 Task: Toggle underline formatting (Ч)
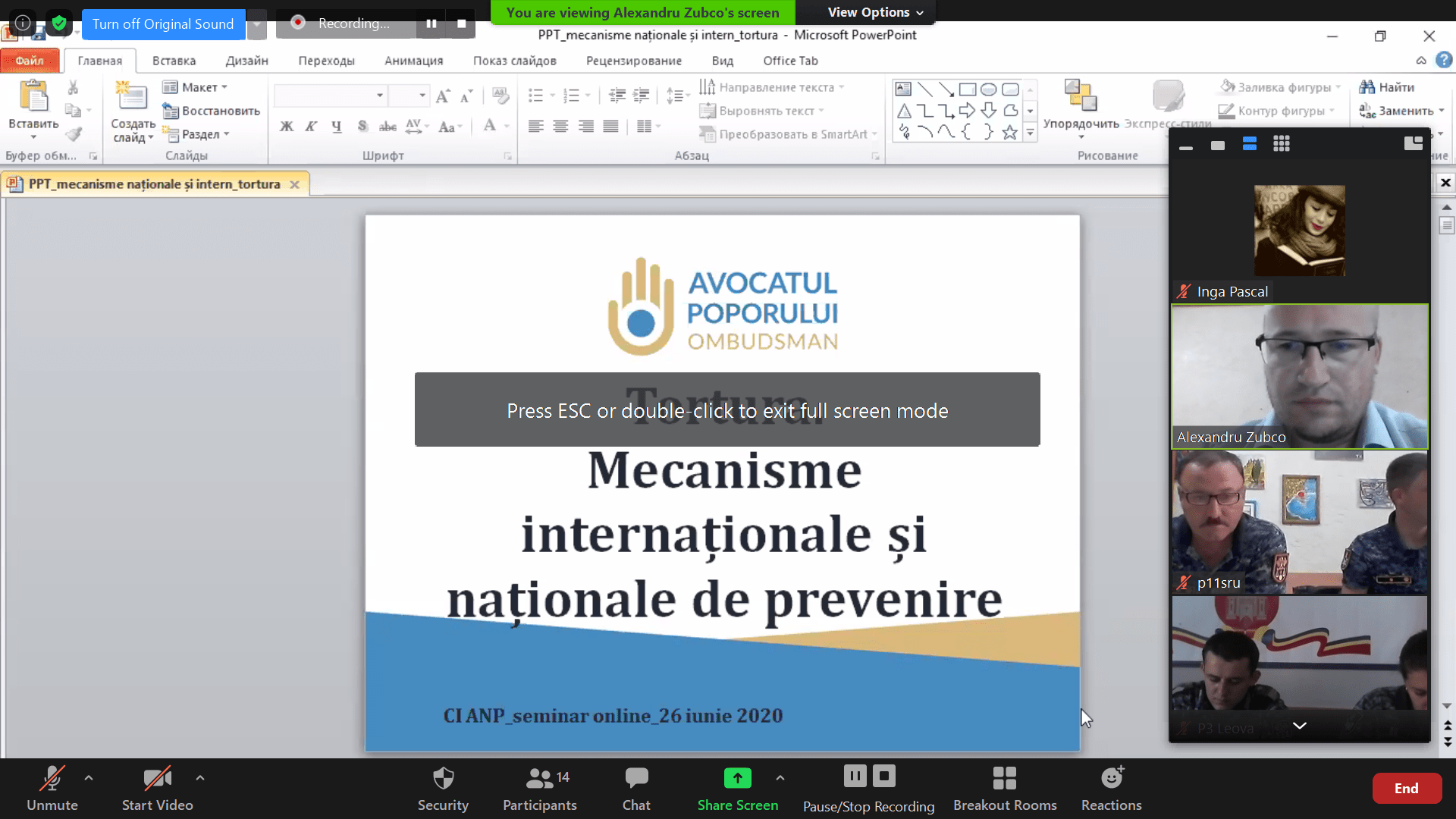point(337,126)
